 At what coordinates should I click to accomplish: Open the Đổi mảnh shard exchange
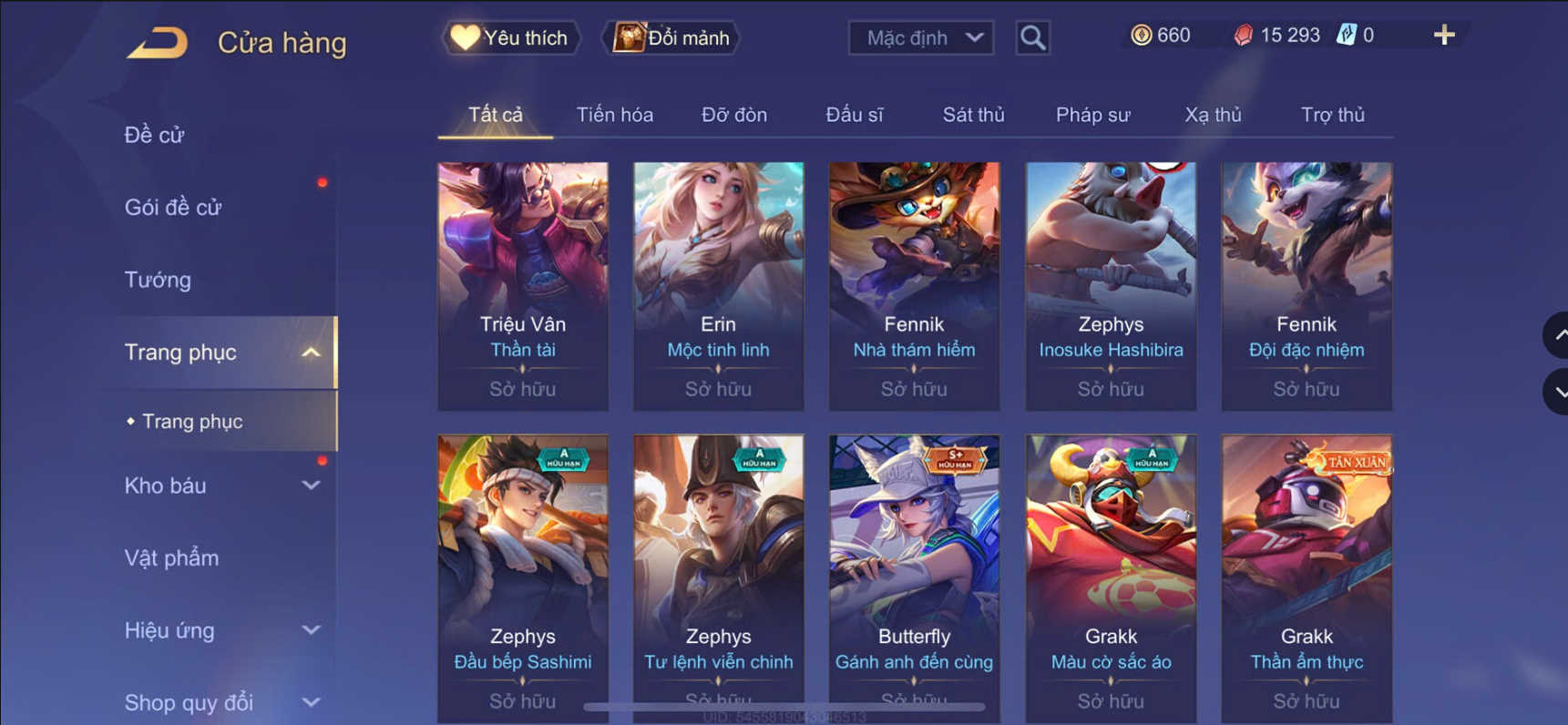point(671,37)
